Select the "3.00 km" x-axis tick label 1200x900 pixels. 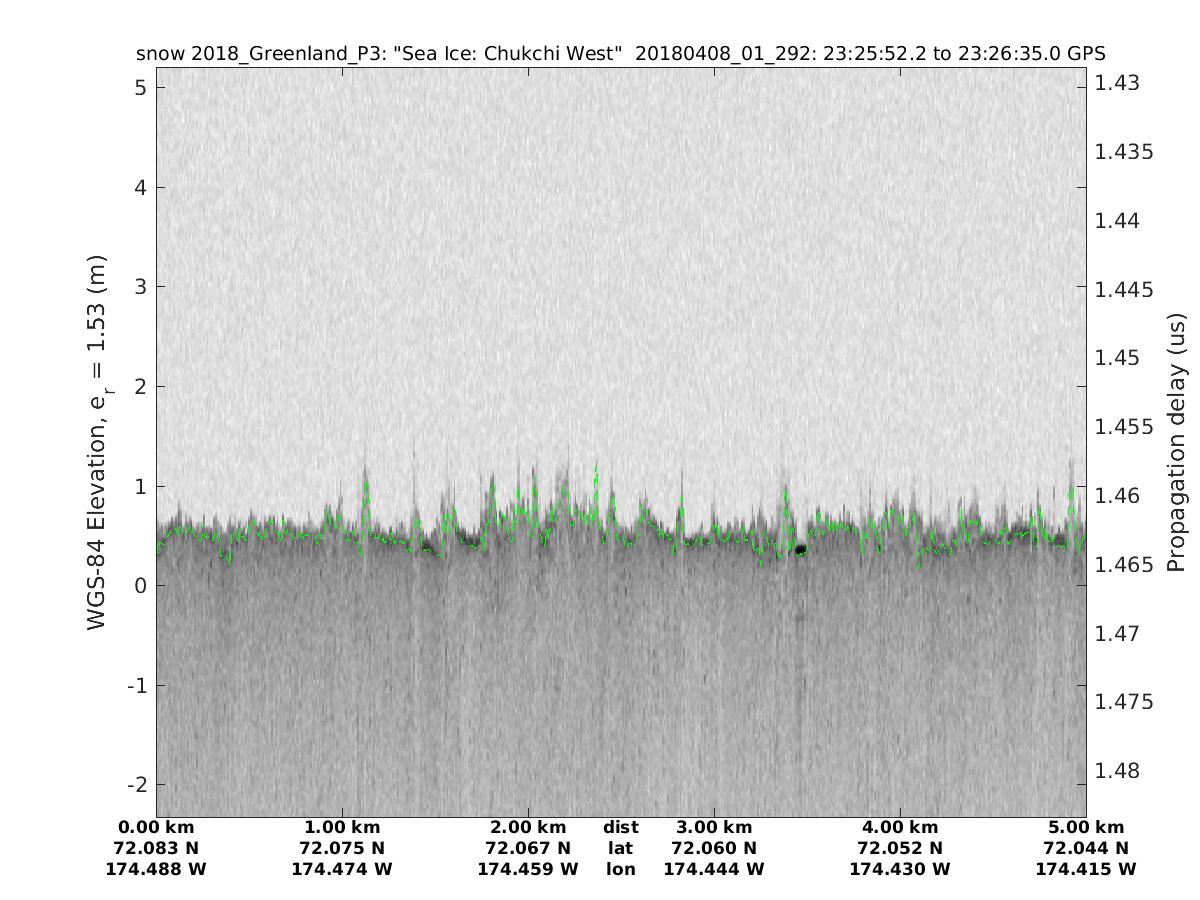714,827
